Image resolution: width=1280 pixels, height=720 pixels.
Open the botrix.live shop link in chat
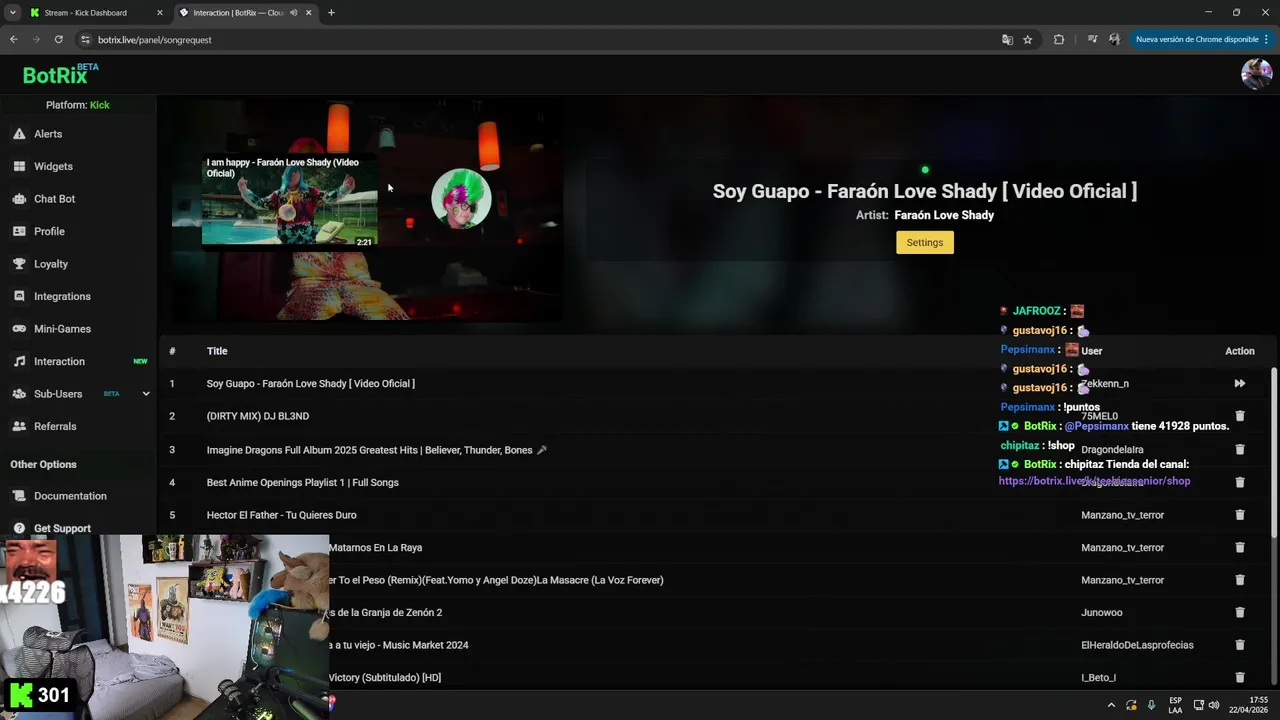1094,481
